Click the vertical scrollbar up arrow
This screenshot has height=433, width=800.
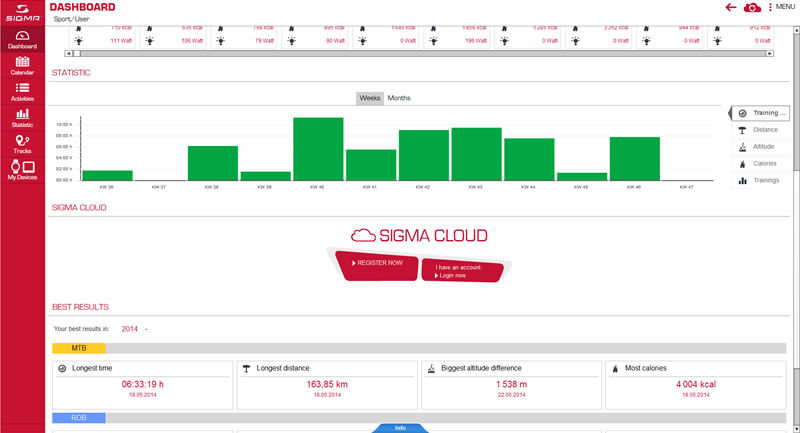tap(796, 31)
